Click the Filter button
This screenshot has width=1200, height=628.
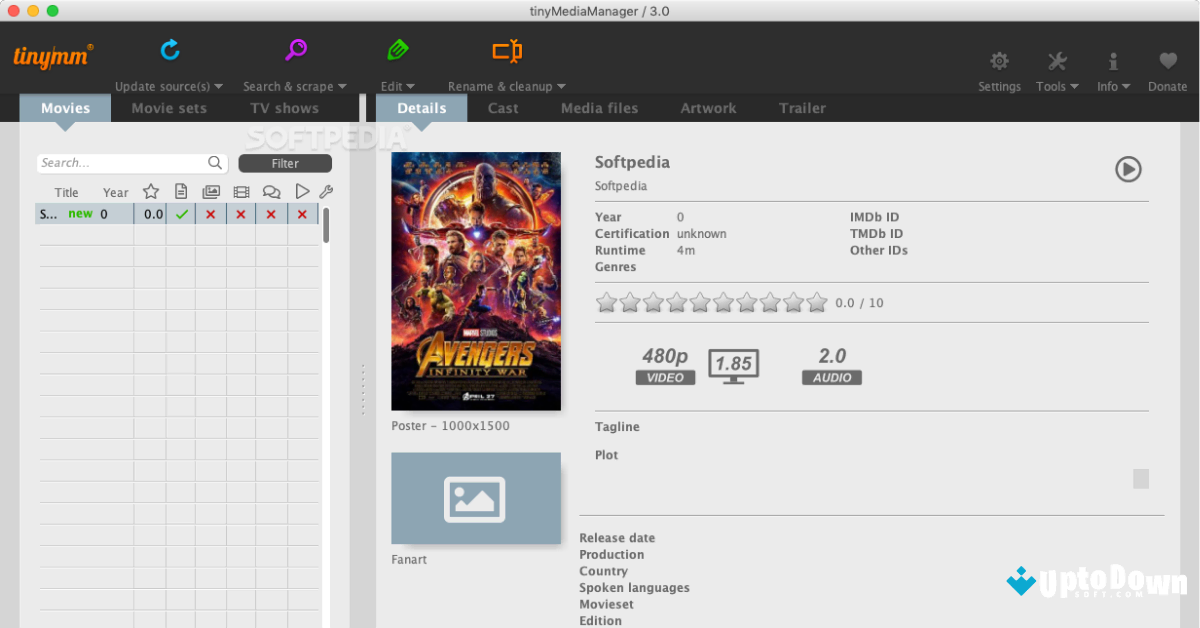click(285, 163)
